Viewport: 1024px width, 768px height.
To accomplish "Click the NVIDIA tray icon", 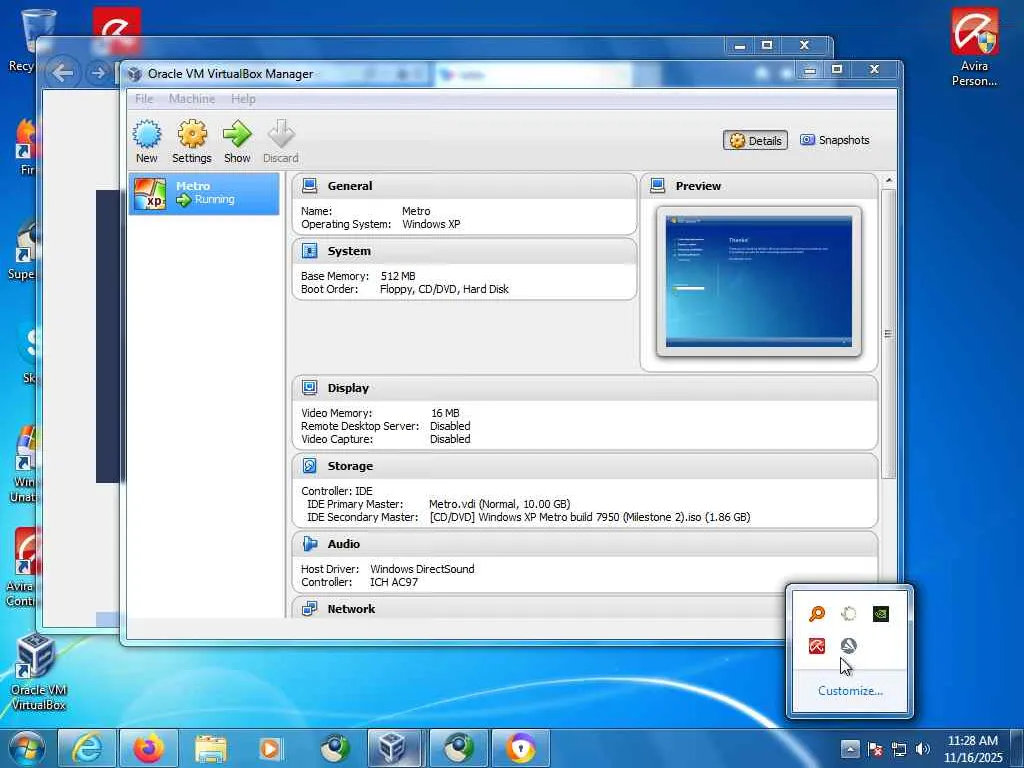I will (x=880, y=614).
